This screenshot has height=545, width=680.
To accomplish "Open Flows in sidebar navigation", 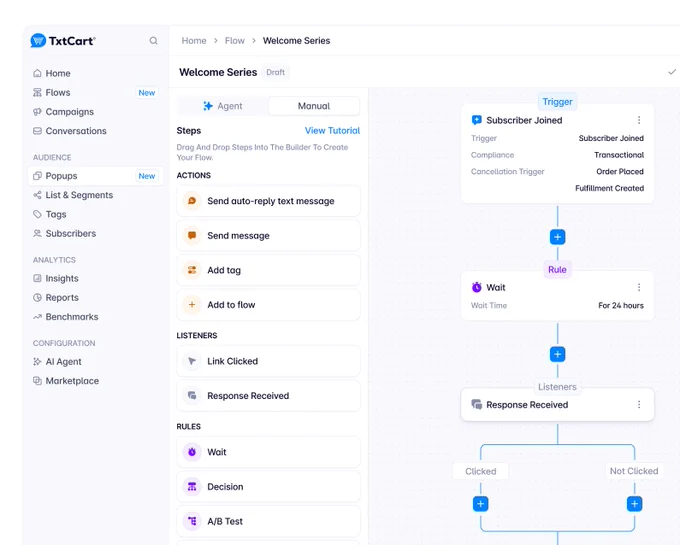I will pos(95,92).
